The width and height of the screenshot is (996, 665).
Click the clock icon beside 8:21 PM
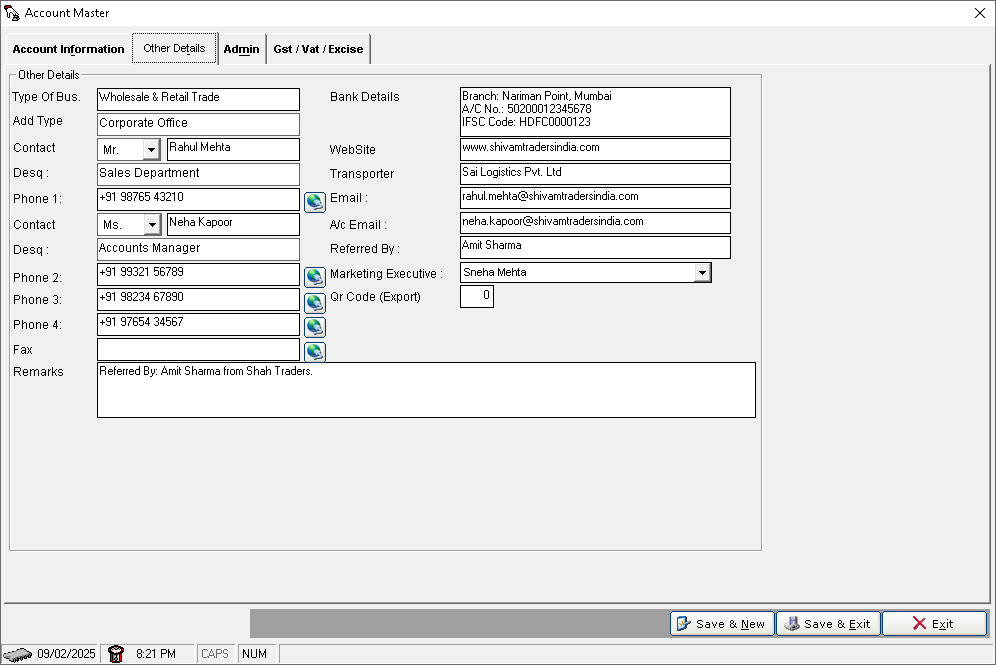[116, 654]
